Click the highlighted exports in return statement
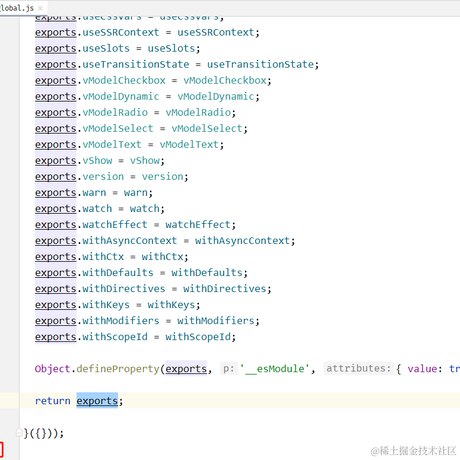 (97, 401)
